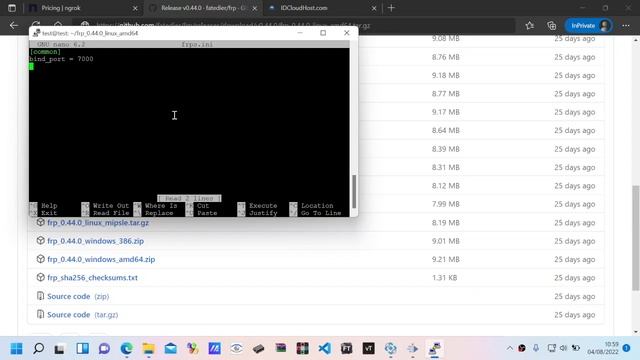Close the Pricing | ngrok tab
Viewport: 640px width, 360px height.
tap(135, 8)
